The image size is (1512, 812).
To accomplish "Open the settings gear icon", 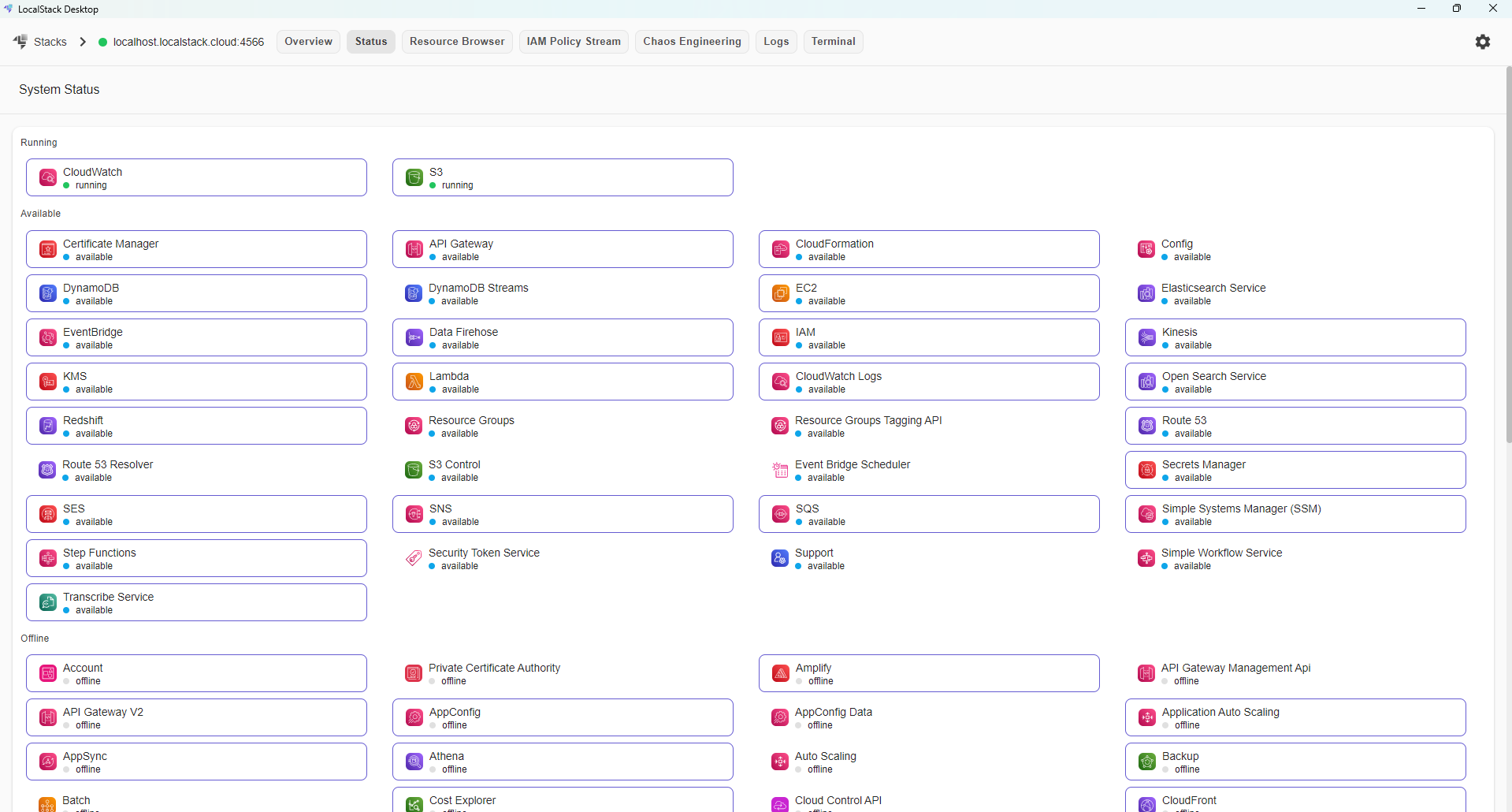I will [1483, 42].
